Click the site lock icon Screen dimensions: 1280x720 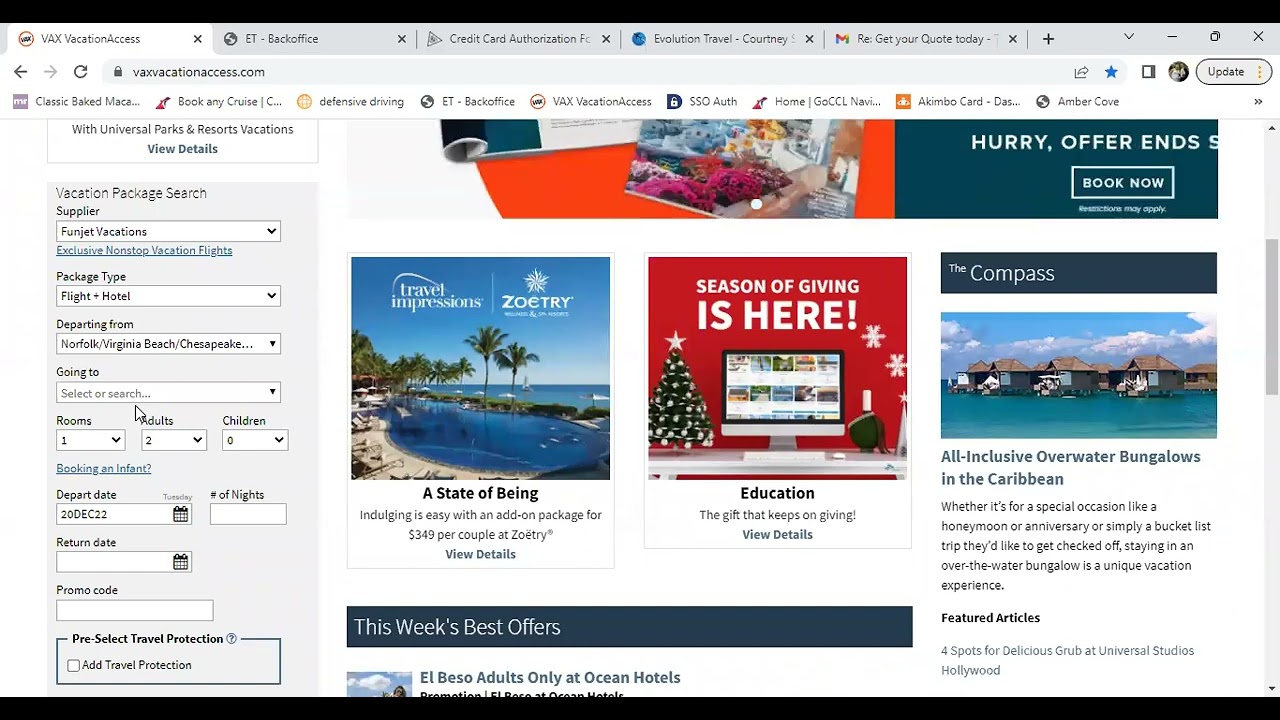coord(118,72)
